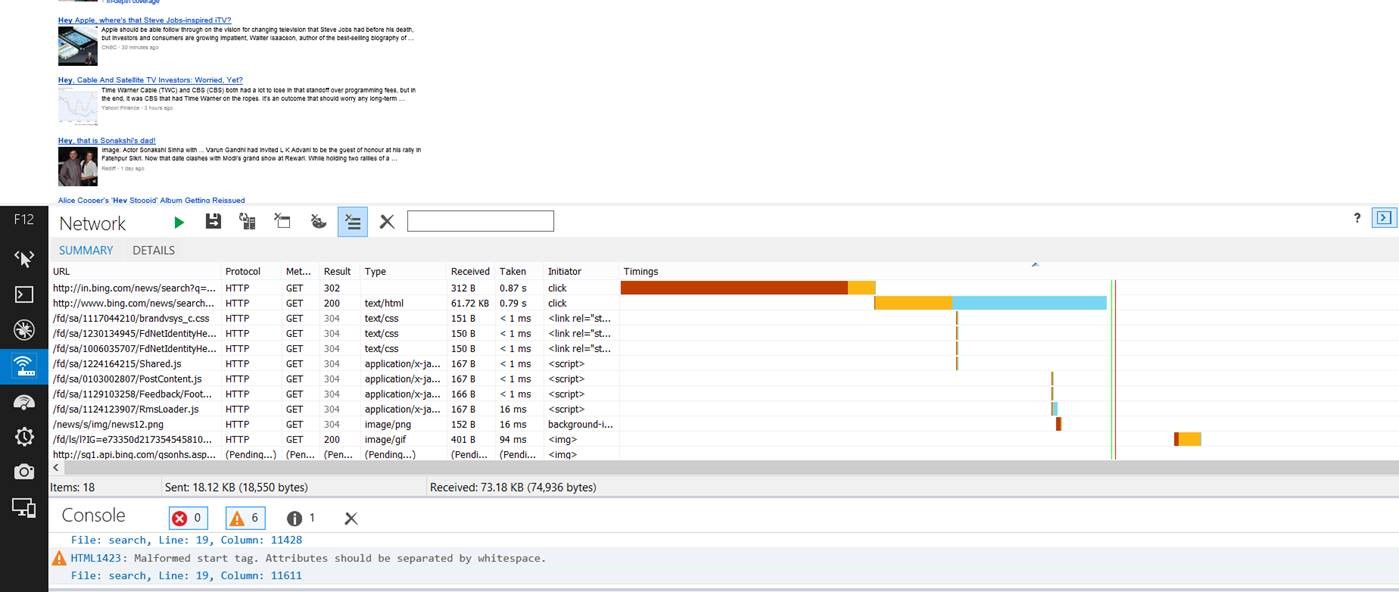Viewport: 1399px width, 592px height.
Task: Open 'Hey, Cable And Satellite TV Investors' headline
Action: tap(150, 80)
